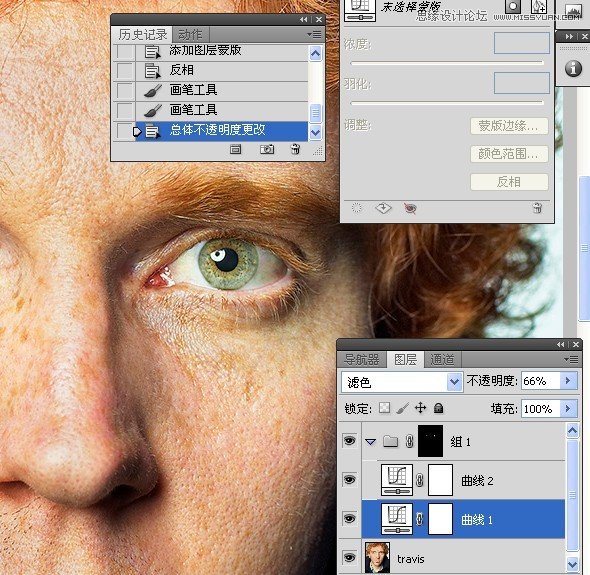Viewport: 590px width, 575px height.
Task: Collapse Layers panel with double-arrow icon
Action: [560, 345]
